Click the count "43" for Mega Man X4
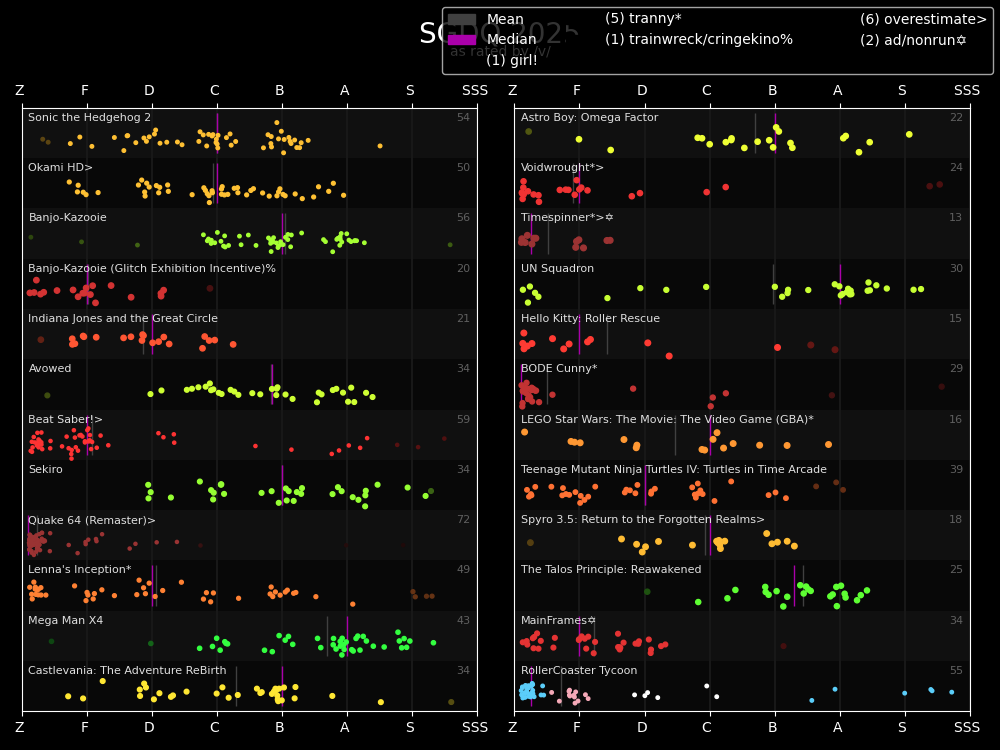The width and height of the screenshot is (1000, 750). (x=463, y=620)
